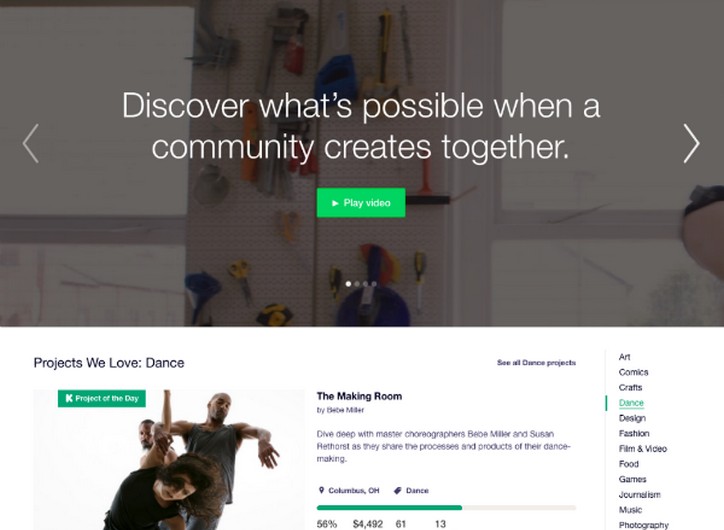Select the third carousel dot indicator

365,284
